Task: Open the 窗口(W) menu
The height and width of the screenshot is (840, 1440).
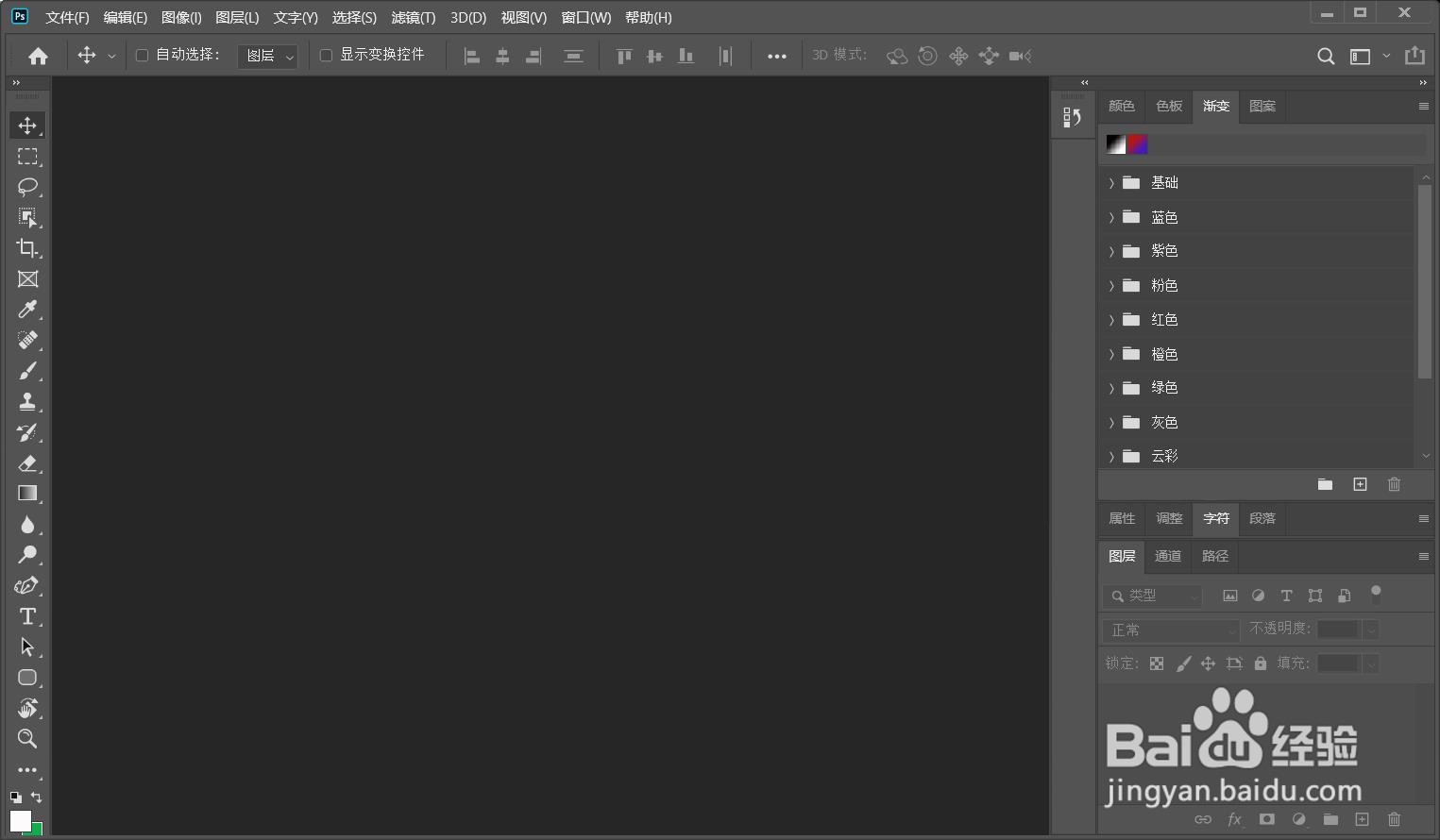Action: [585, 18]
